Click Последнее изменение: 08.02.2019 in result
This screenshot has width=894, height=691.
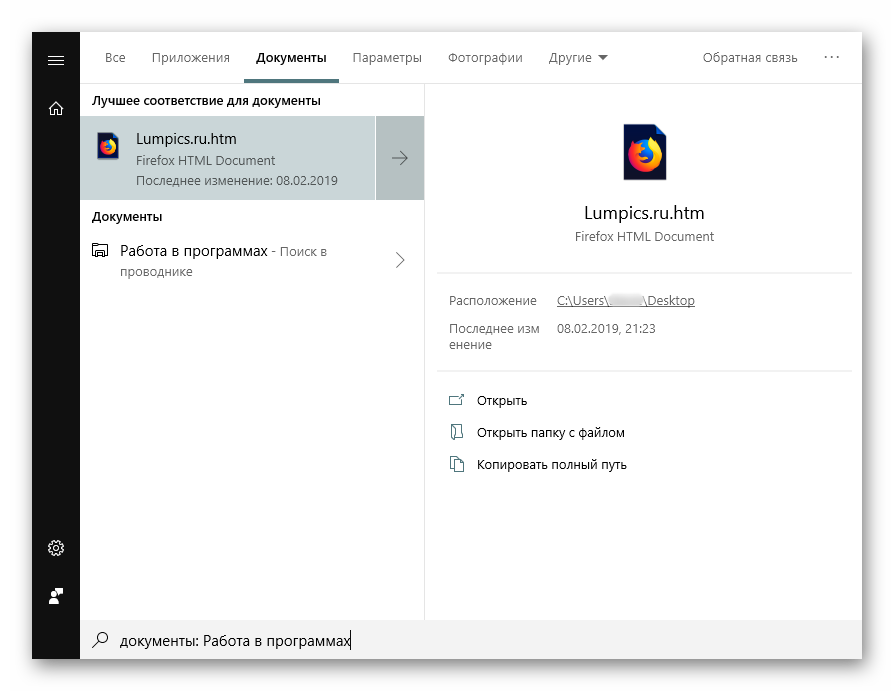(237, 181)
